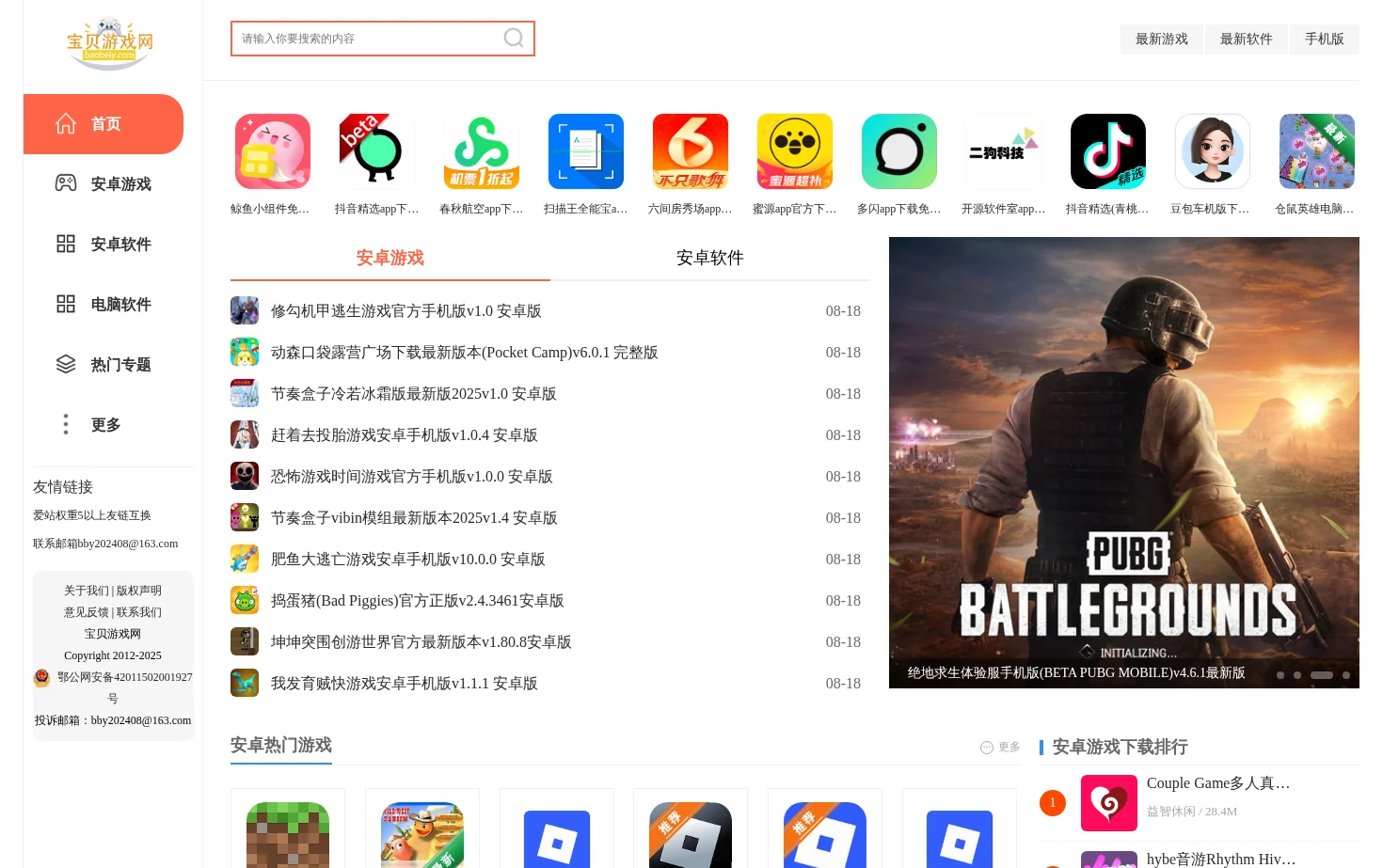Click the 恐怖游戏时间 game icon
Viewport: 1383px width, 868px height.
click(245, 476)
